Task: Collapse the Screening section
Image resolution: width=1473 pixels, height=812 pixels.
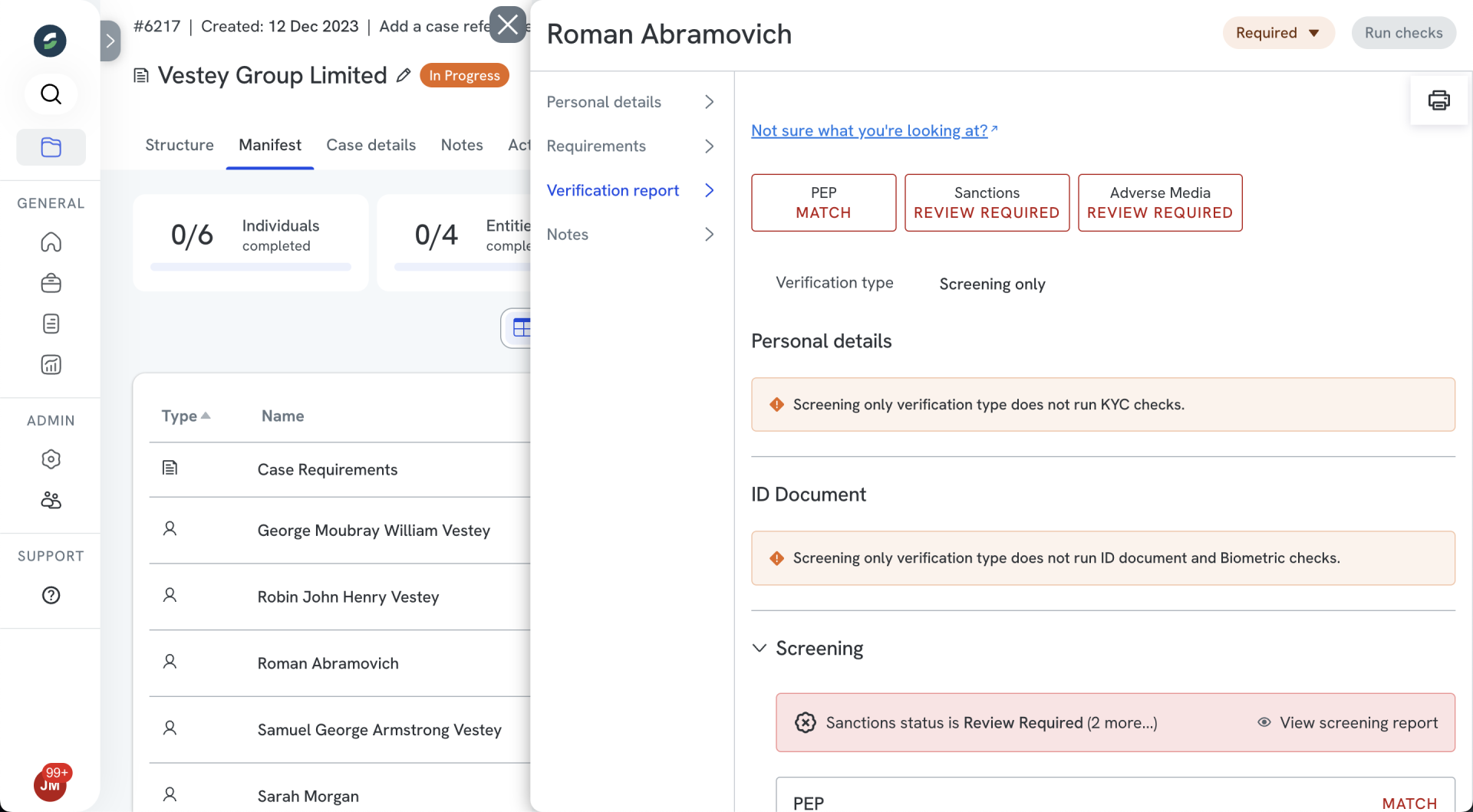Action: coord(760,648)
